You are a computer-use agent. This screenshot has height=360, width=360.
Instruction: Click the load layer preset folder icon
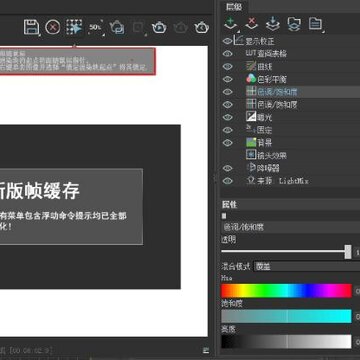click(x=294, y=24)
